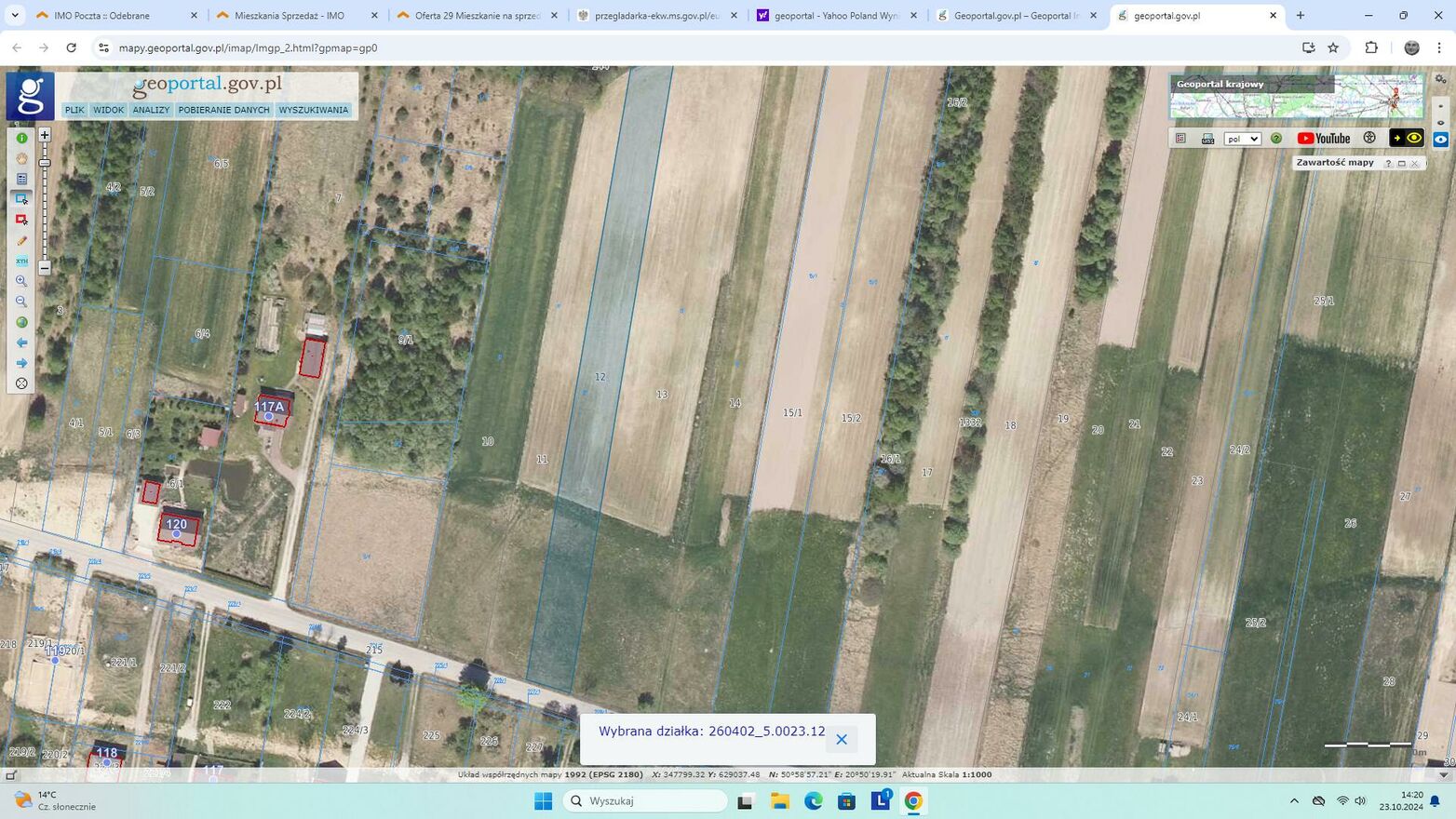Switch to Oferta 29 Mieszkanie tab
The image size is (1456, 819).
click(x=475, y=16)
